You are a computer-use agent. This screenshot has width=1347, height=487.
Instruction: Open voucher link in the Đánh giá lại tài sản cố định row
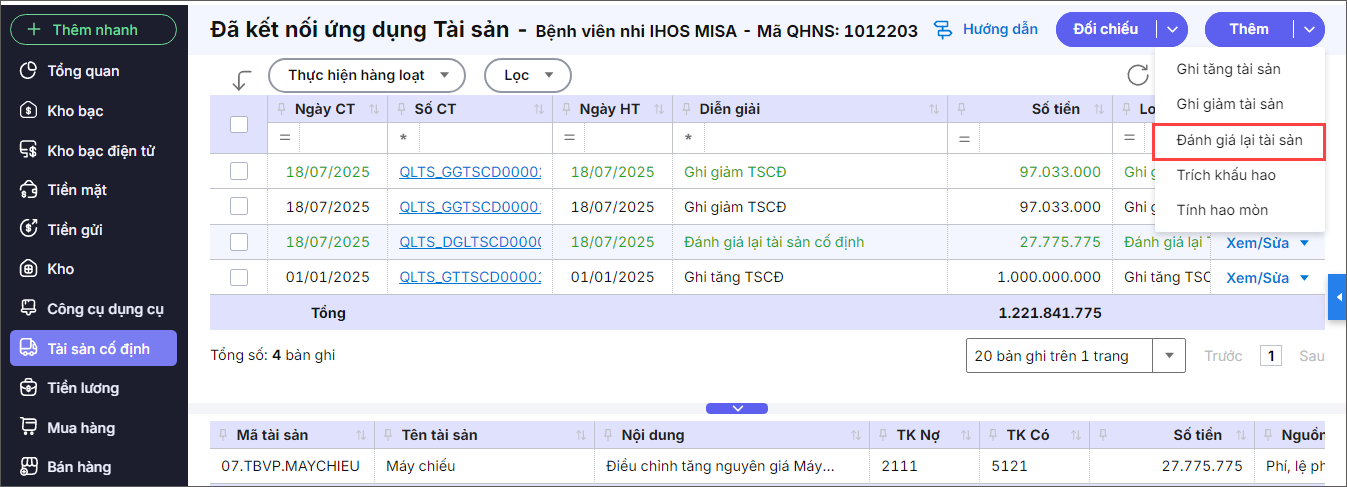[470, 242]
